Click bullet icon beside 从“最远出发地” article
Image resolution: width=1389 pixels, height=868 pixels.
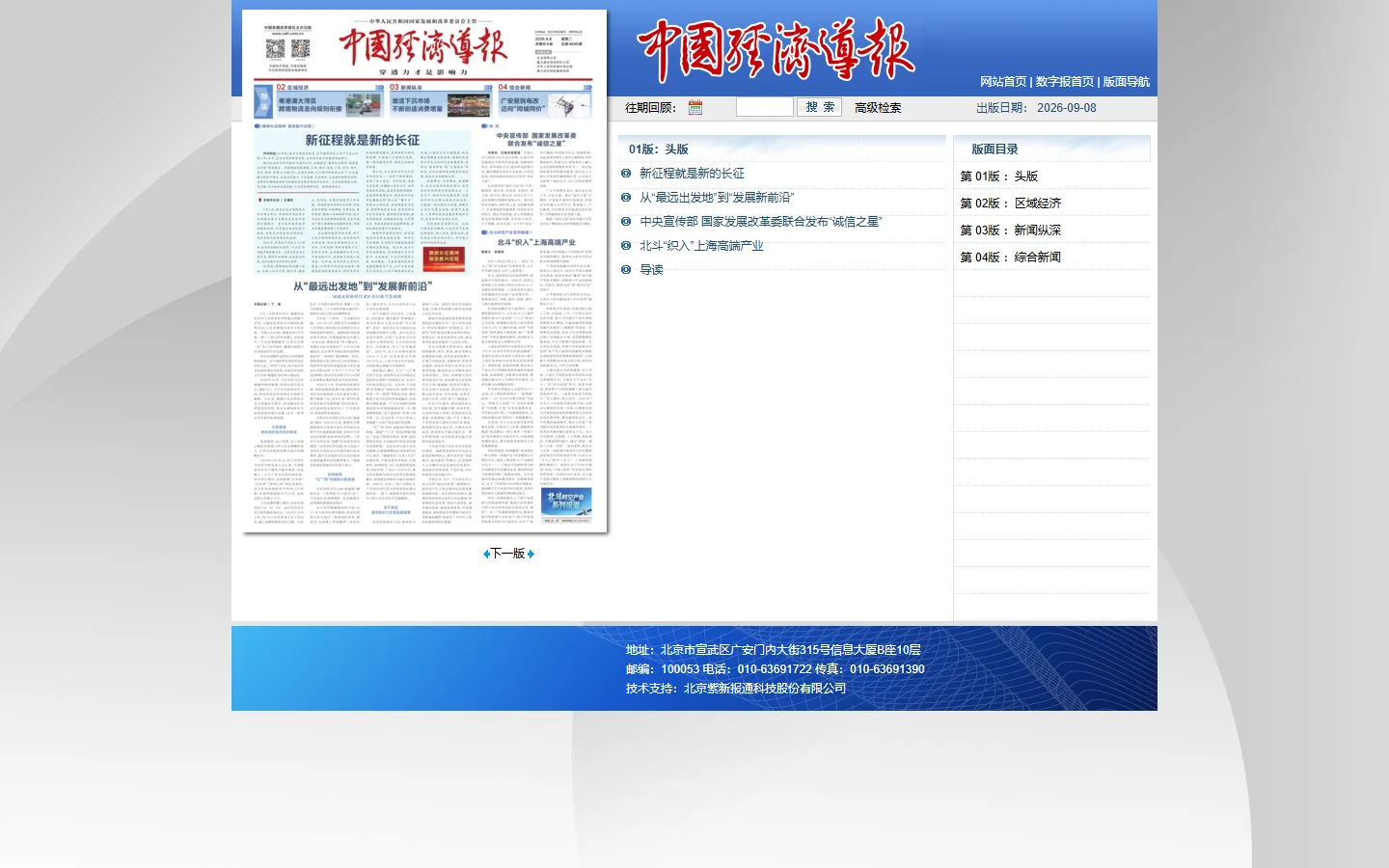626,198
